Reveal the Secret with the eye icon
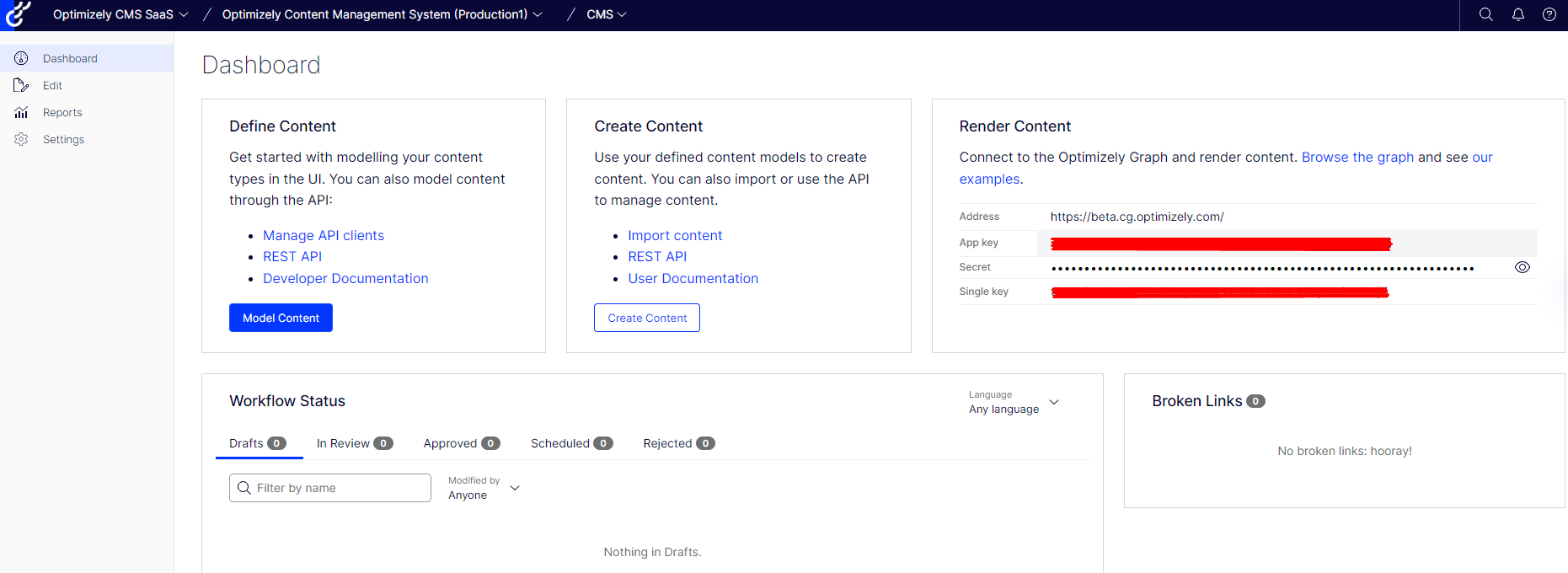Screen dimensions: 1568x573 [1522, 267]
